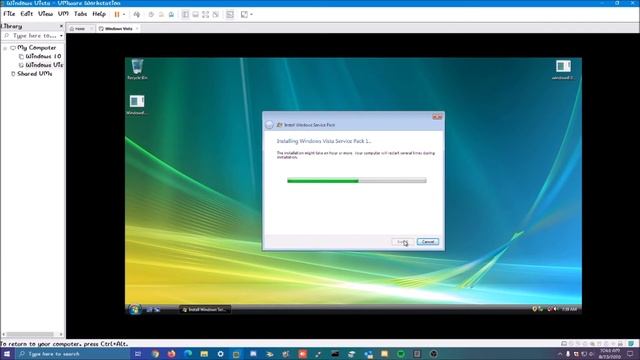Close the Library panel
The image size is (640, 360).
tap(61, 26)
